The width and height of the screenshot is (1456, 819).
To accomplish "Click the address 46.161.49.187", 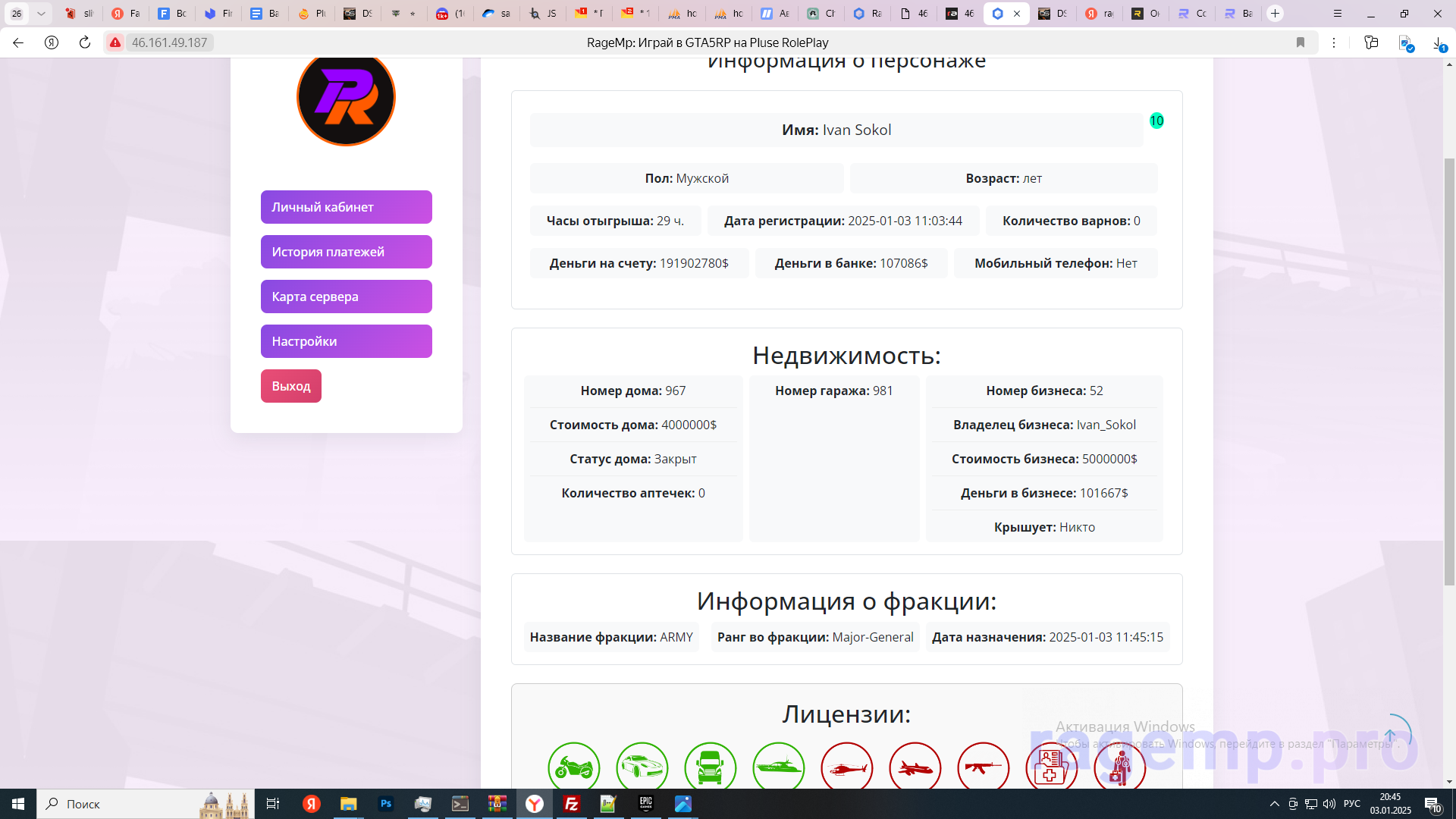I will (x=169, y=42).
